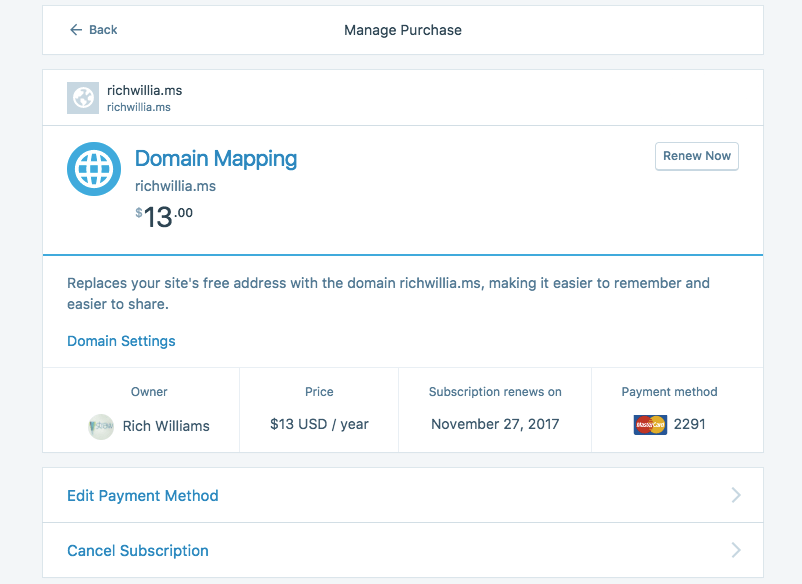
Task: Click the Domain Mapping heading
Action: [x=216, y=158]
